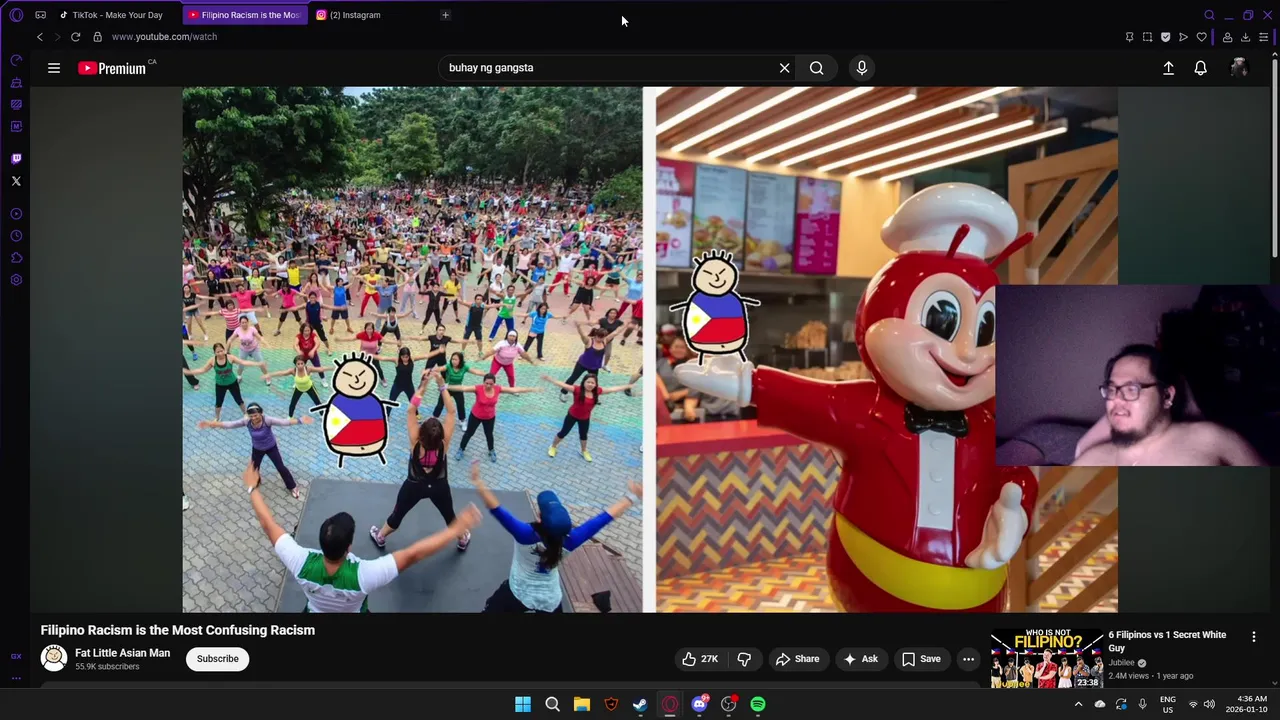Open history clock icon in sidebar

[16, 236]
